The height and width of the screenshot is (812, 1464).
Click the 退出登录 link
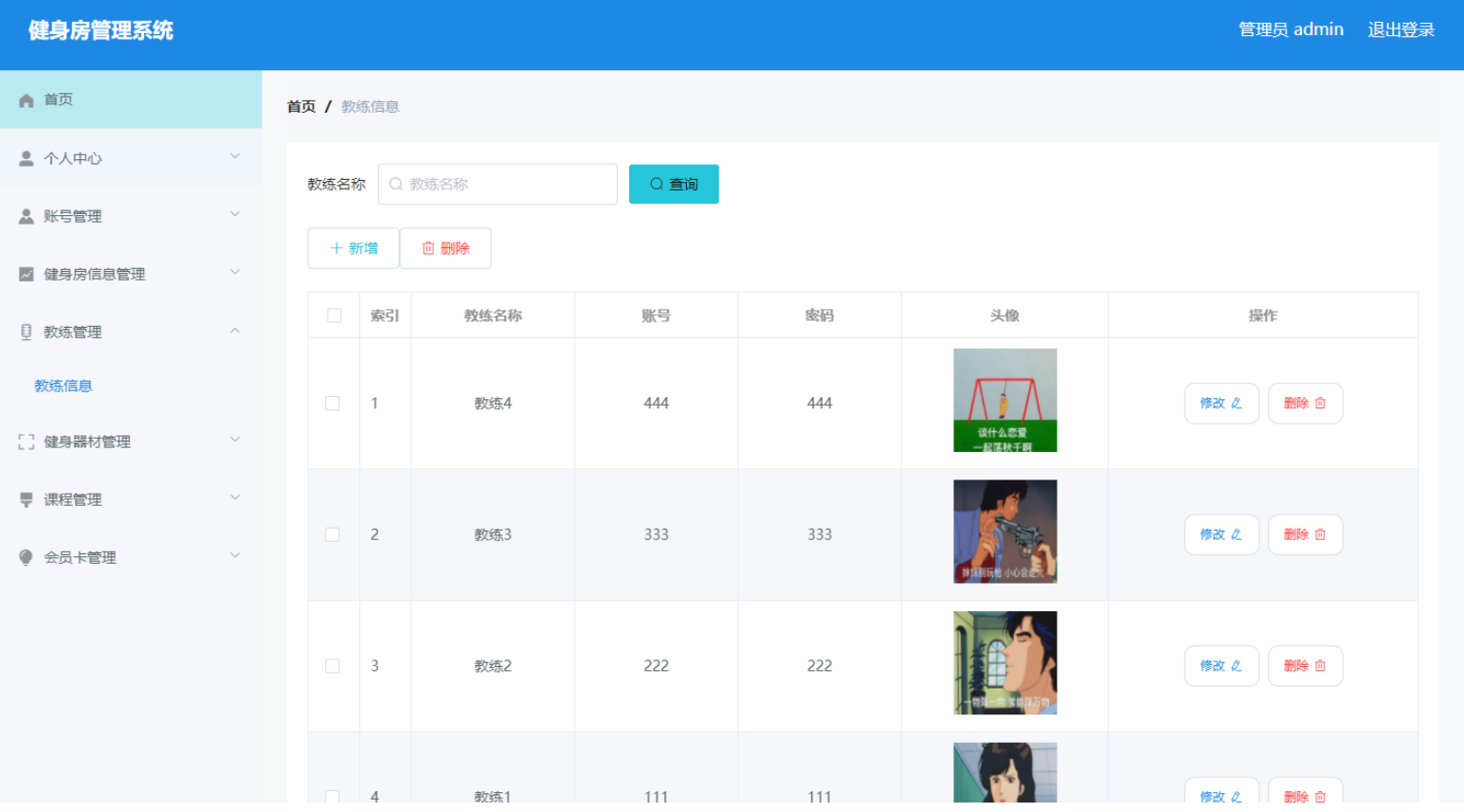1401,29
